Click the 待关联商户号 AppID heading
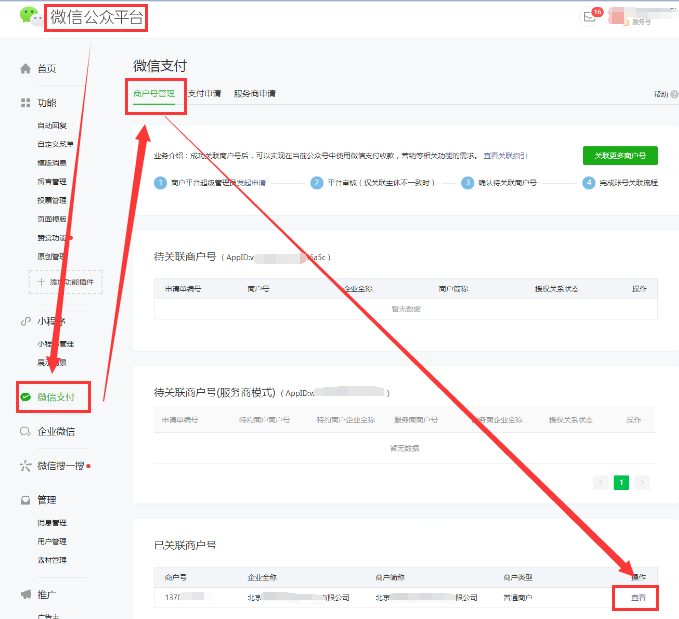This screenshot has width=679, height=619. pos(242,257)
